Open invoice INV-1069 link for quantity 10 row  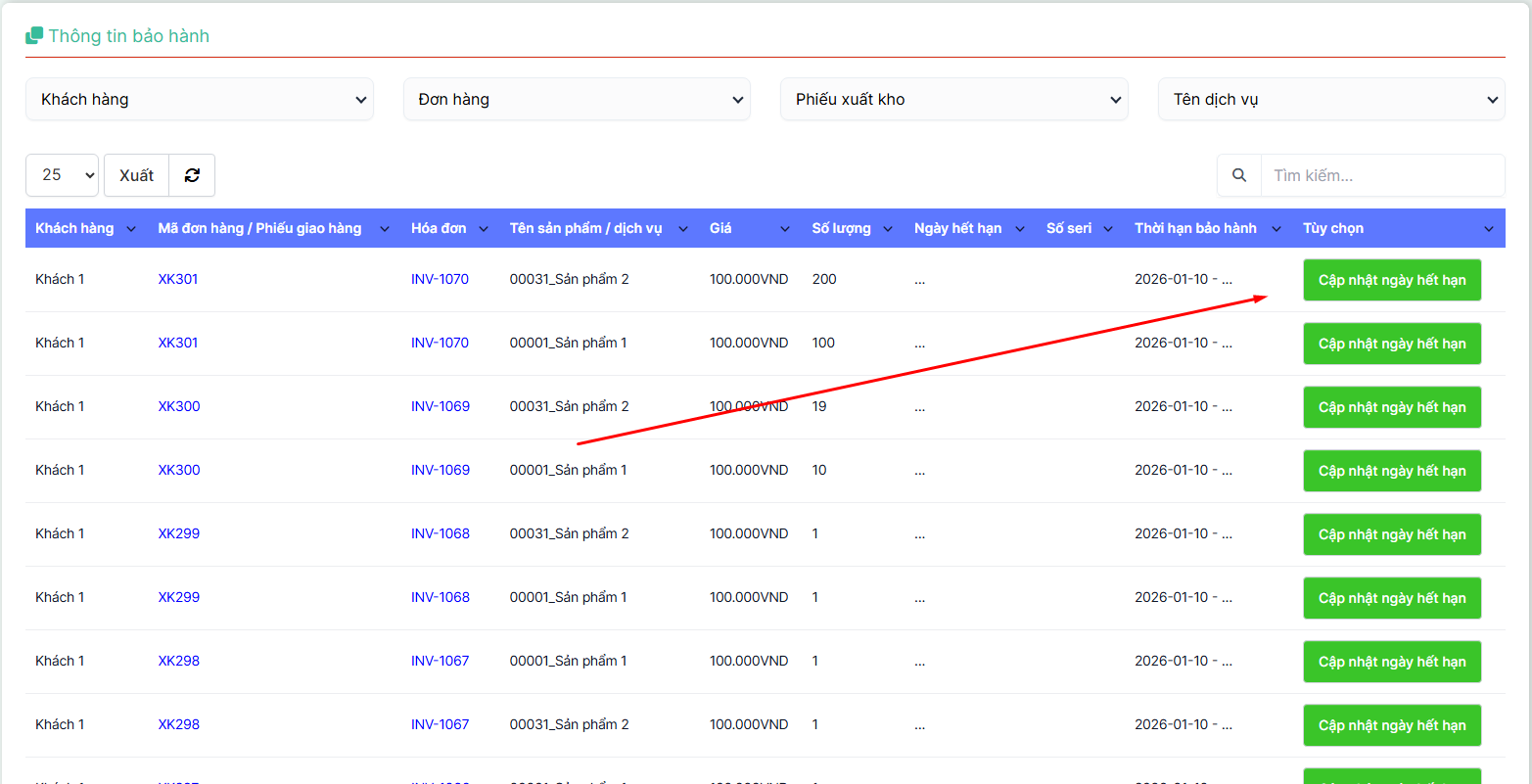[440, 470]
